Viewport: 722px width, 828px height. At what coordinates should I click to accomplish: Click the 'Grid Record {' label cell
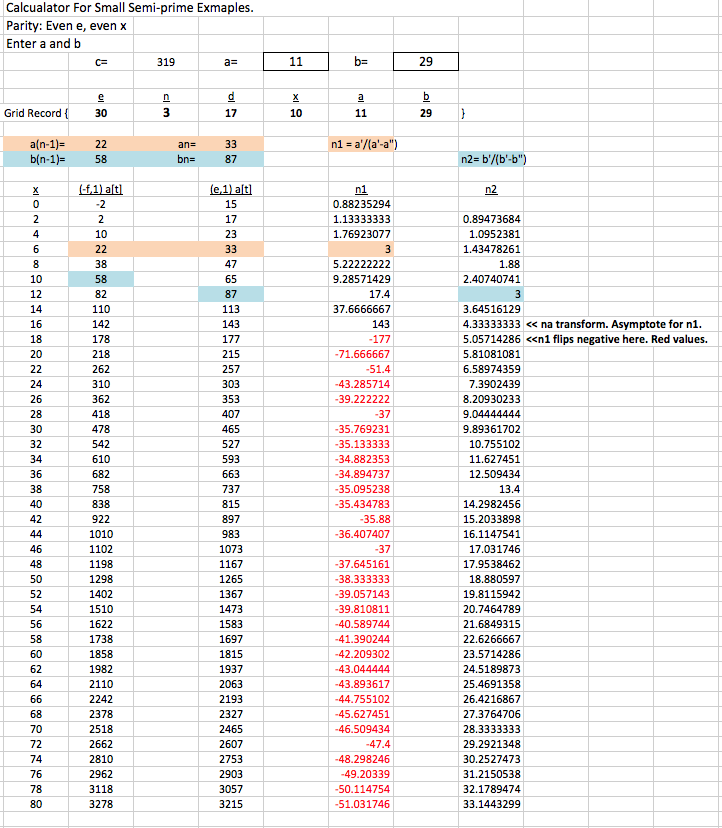pos(36,113)
